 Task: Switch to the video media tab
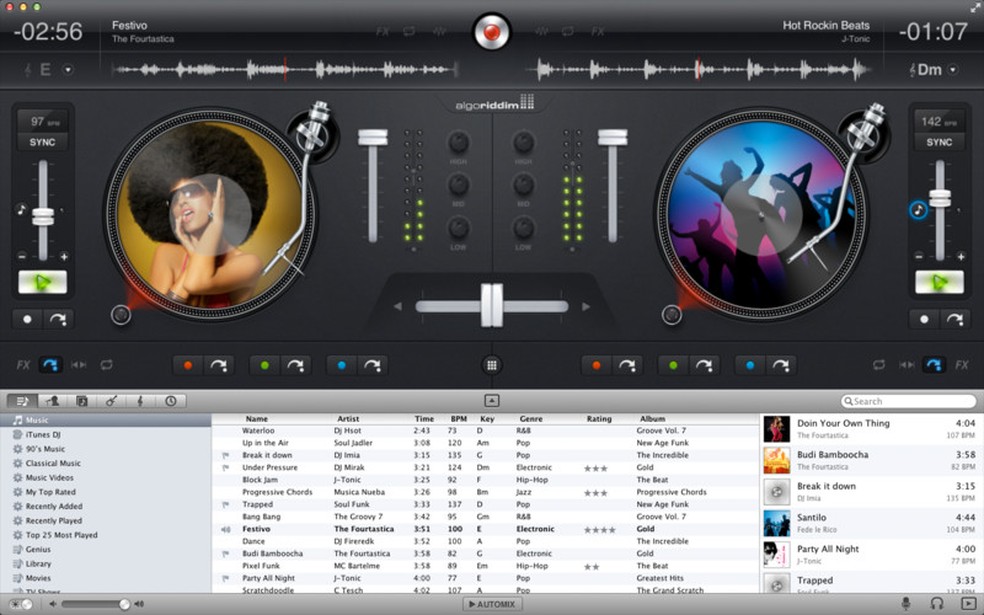click(x=80, y=399)
